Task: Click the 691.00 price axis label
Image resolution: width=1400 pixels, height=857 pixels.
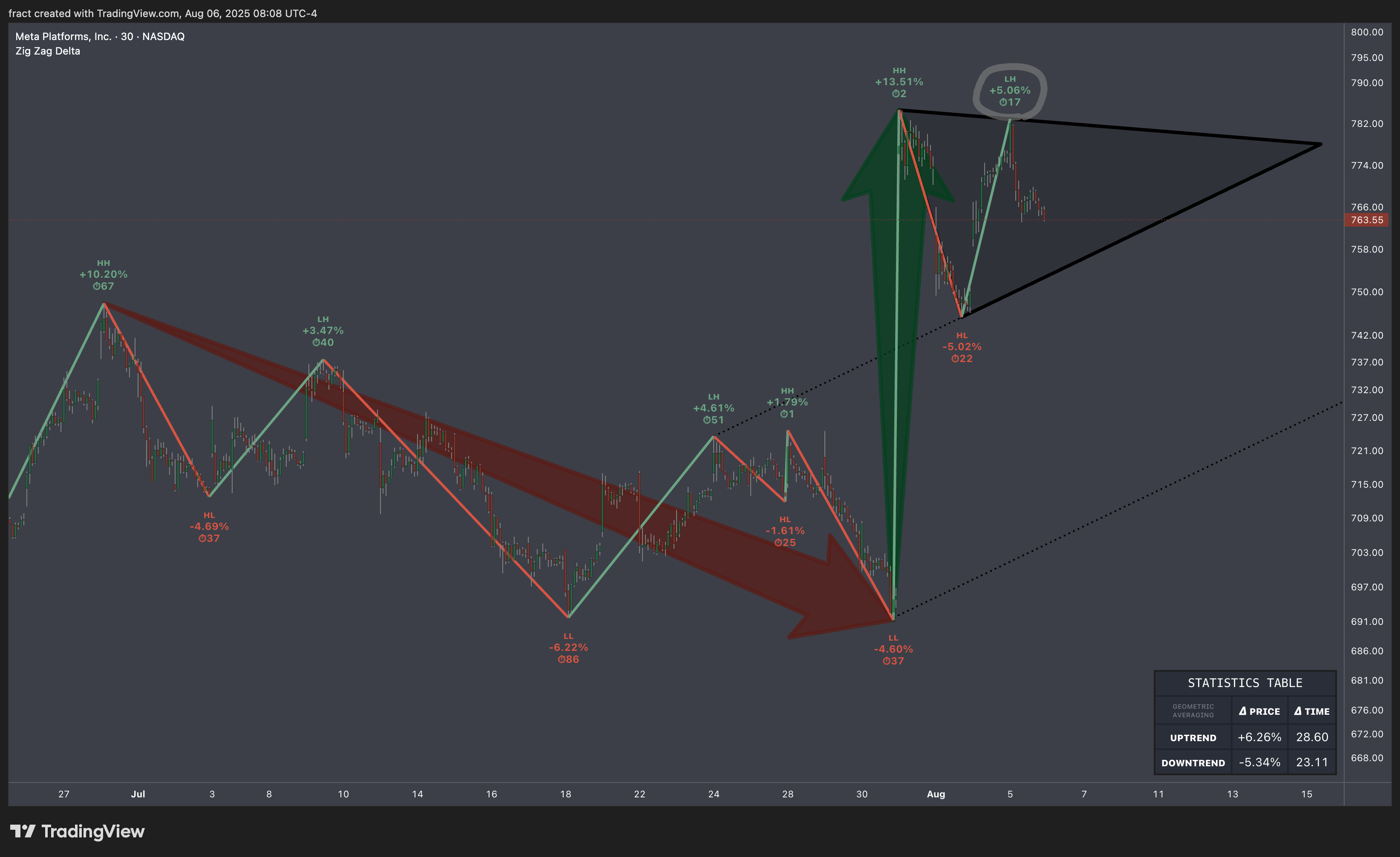Action: 1366,621
